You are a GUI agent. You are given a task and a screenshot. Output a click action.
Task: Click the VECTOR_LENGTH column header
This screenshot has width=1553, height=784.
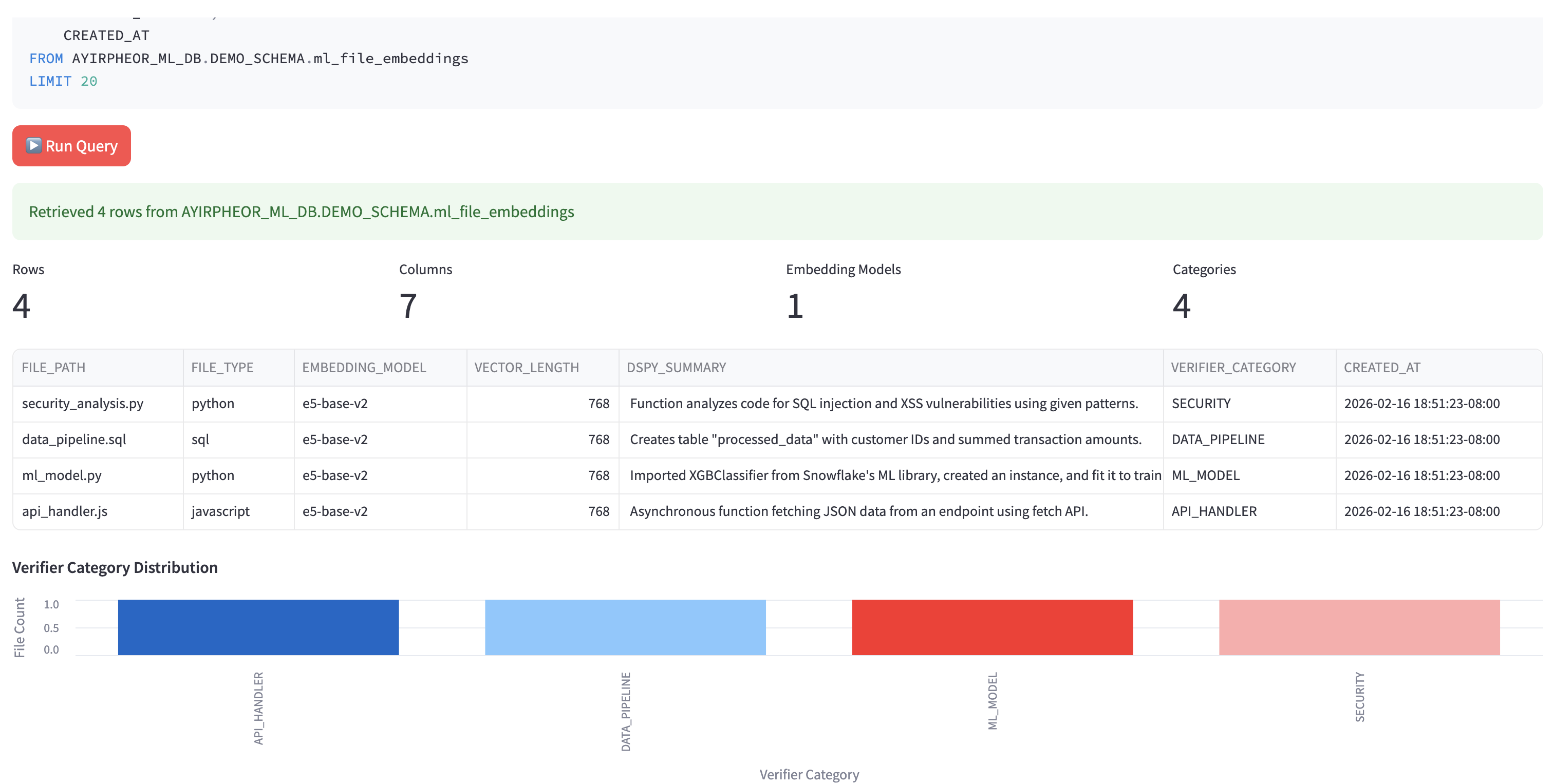(x=527, y=367)
